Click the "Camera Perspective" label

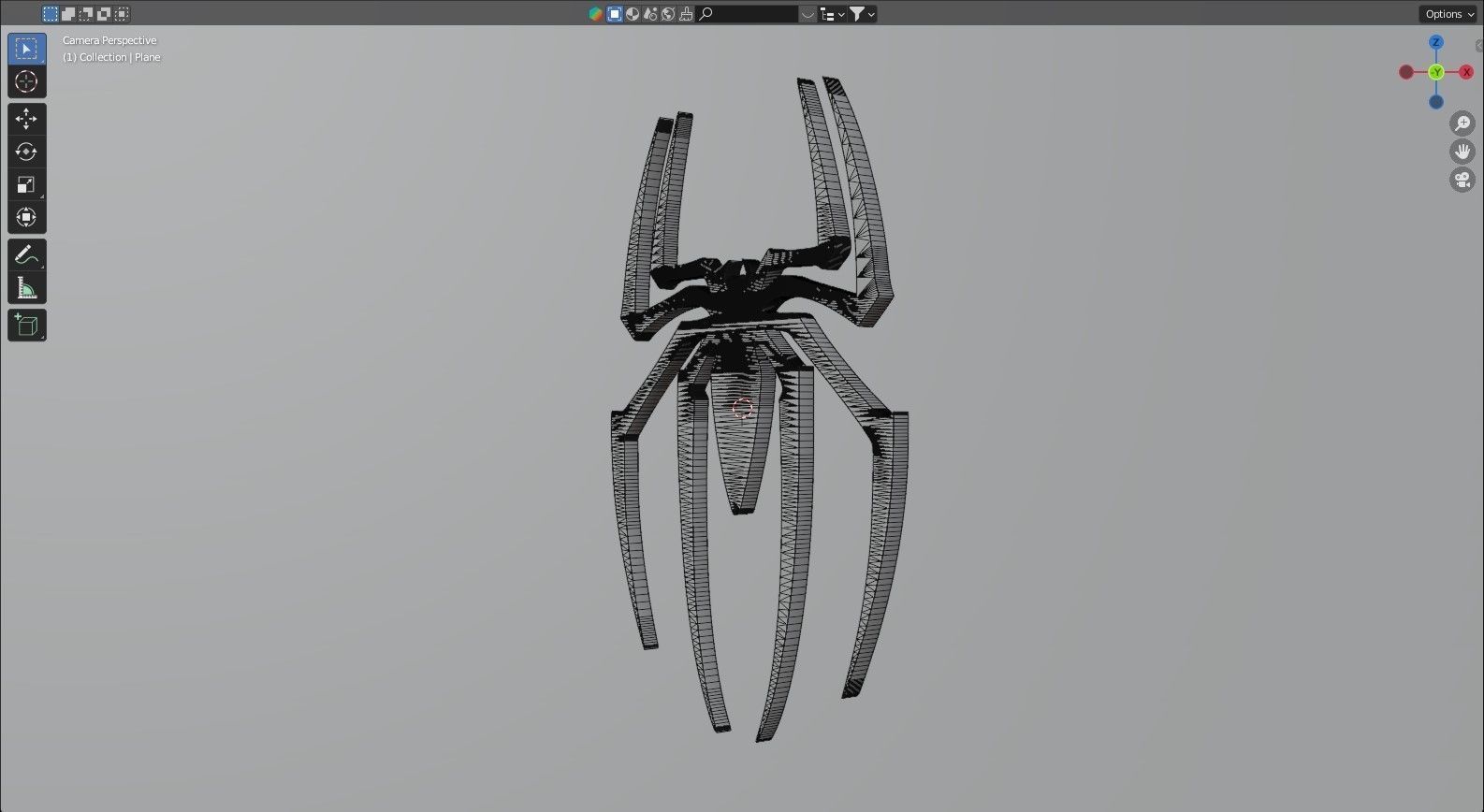(109, 40)
